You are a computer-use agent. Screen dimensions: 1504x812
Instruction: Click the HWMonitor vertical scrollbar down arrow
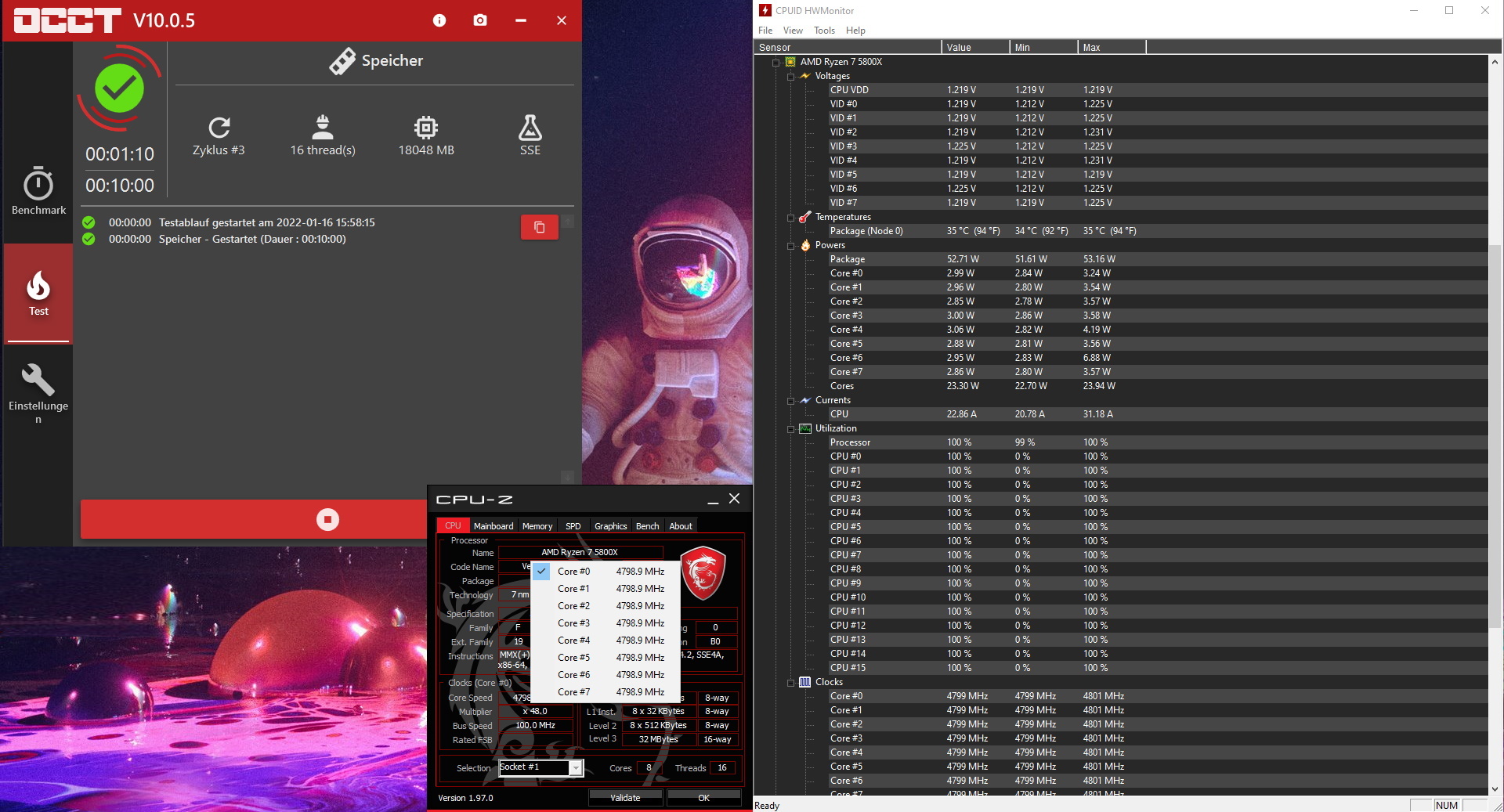1495,789
